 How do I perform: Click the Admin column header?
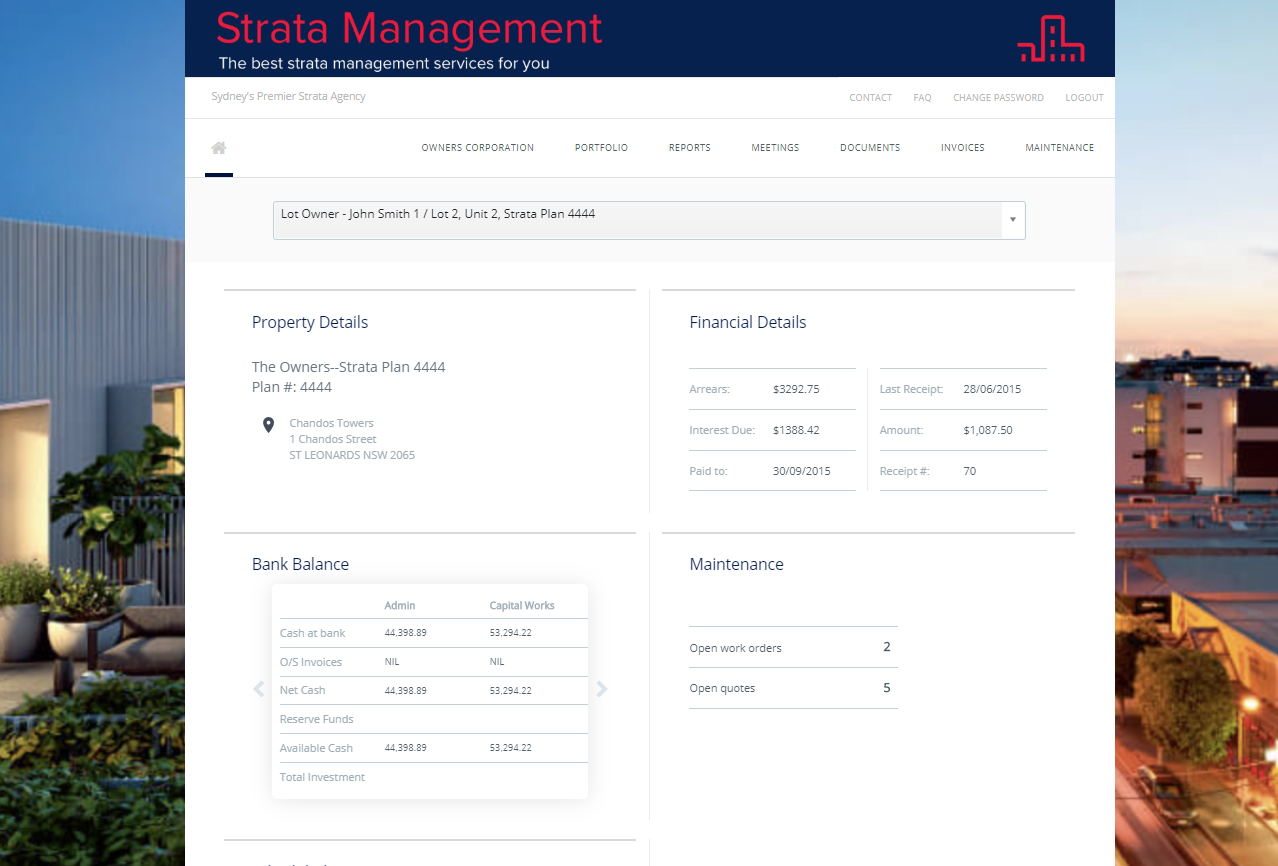point(400,605)
